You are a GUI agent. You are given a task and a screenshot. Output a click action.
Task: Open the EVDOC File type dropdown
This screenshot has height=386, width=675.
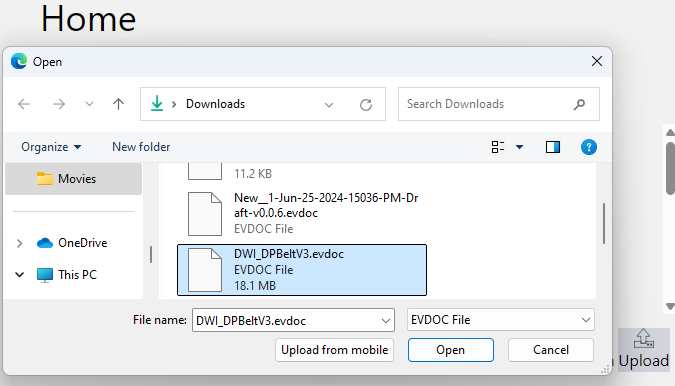pyautogui.click(x=501, y=320)
